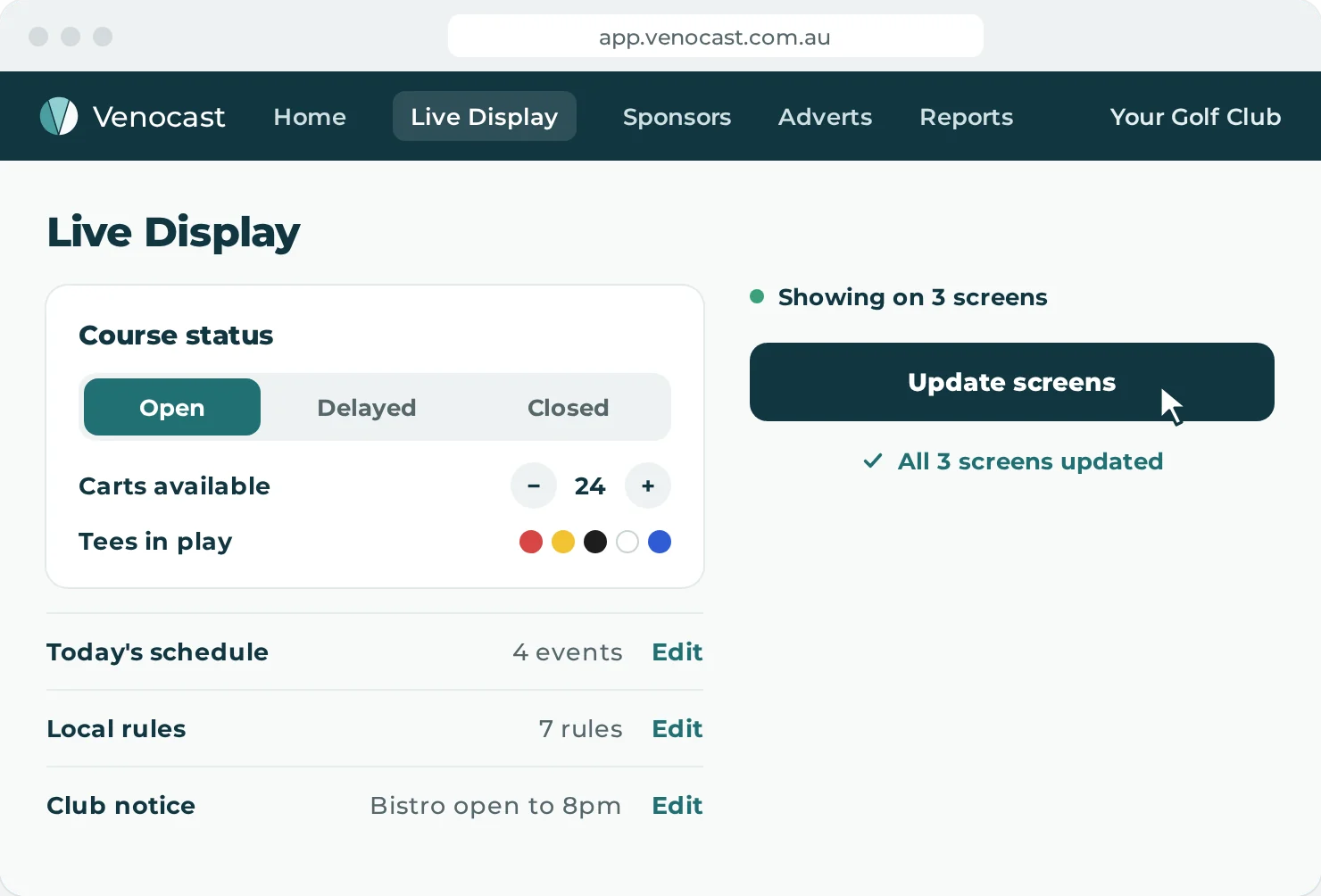Toggle the red tee marker
The width and height of the screenshot is (1321, 896).
[531, 542]
